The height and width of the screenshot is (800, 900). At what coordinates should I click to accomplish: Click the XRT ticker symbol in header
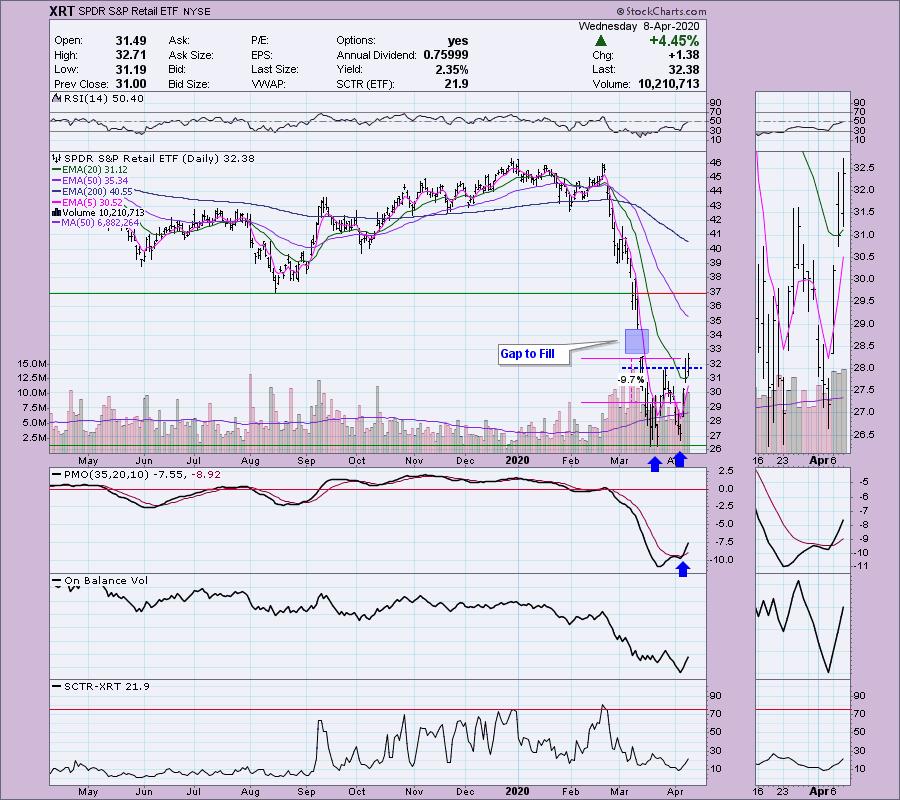pyautogui.click(x=61, y=11)
